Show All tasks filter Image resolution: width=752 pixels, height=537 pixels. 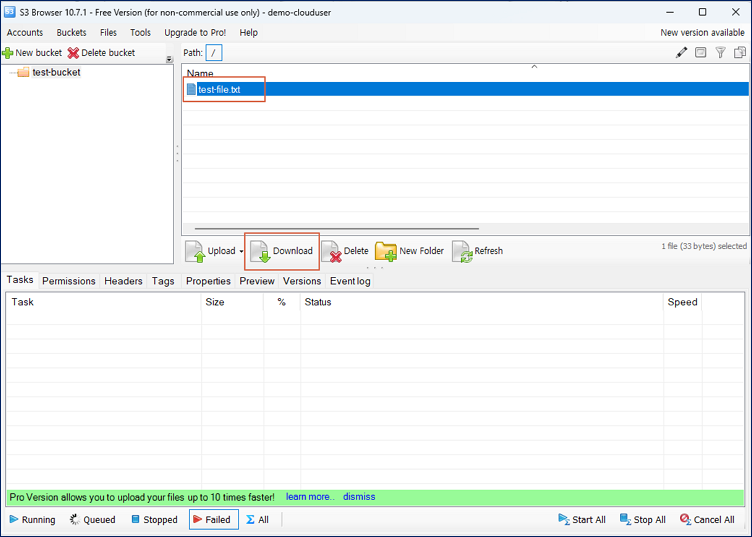point(258,520)
